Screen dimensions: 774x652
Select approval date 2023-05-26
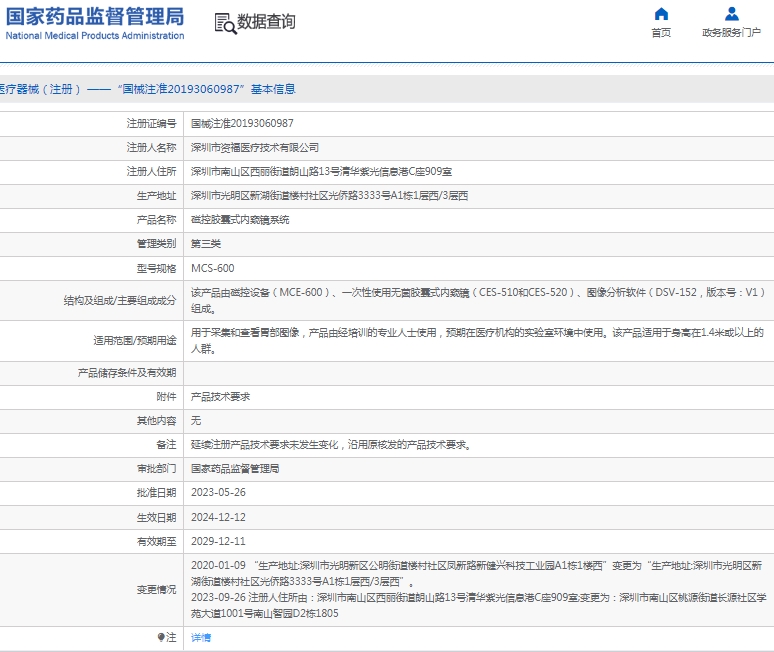[218, 493]
